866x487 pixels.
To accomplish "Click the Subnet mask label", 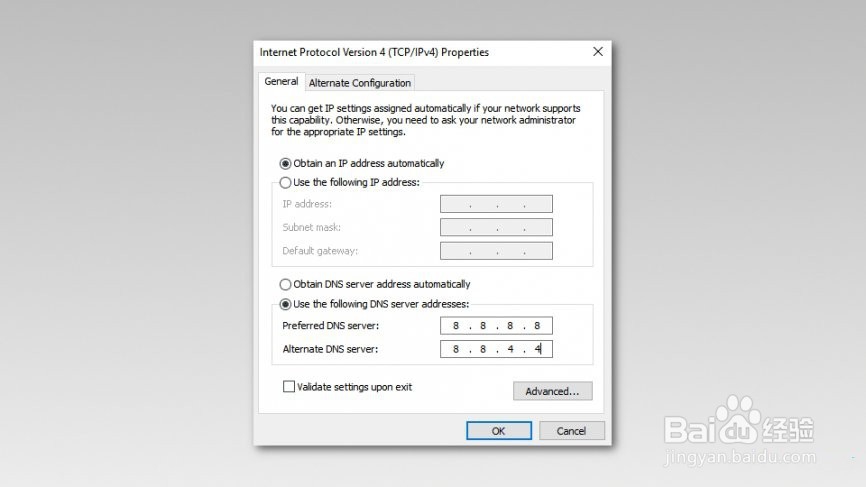I will [311, 227].
